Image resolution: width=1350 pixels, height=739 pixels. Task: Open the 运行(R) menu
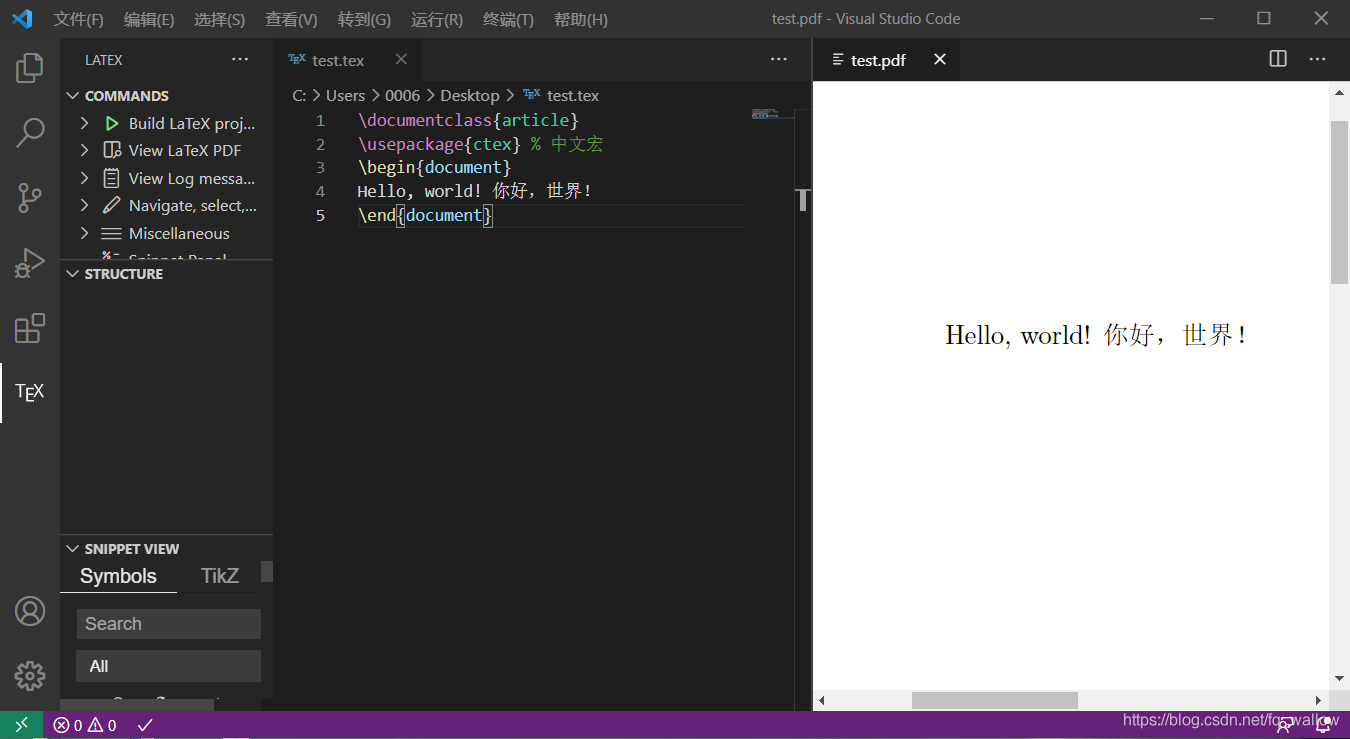point(437,19)
